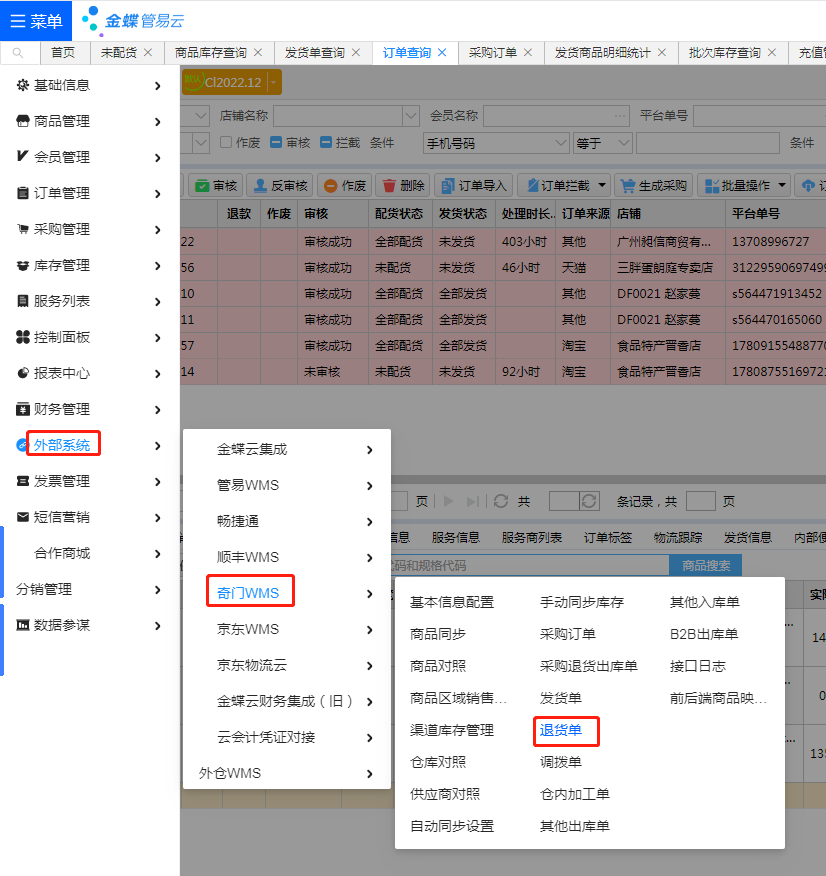The image size is (826, 876).
Task: Click the orange 作废 void toolbar button
Action: (x=344, y=185)
